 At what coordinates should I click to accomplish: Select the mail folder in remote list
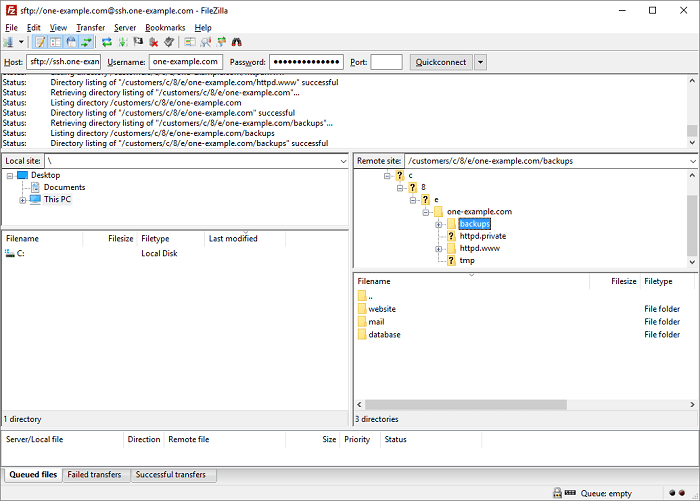(376, 322)
